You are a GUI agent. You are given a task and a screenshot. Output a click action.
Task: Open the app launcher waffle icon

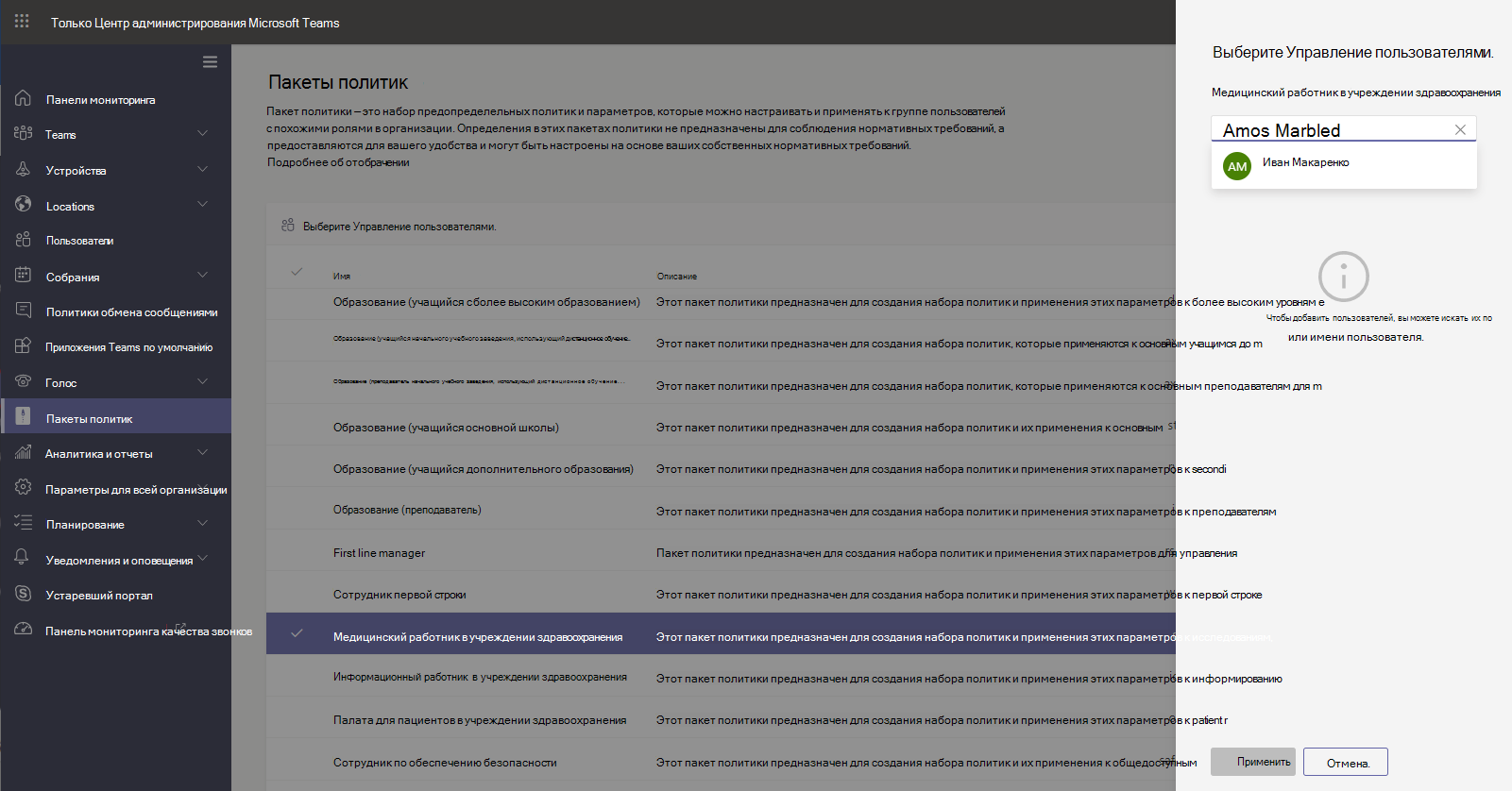coord(22,21)
